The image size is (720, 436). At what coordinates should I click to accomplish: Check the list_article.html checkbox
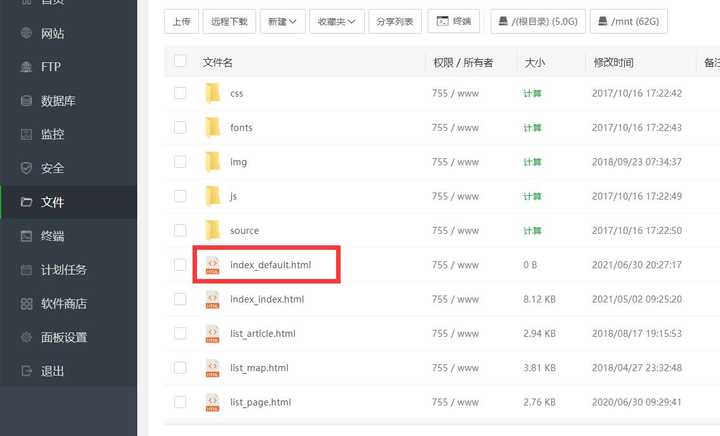coord(180,333)
